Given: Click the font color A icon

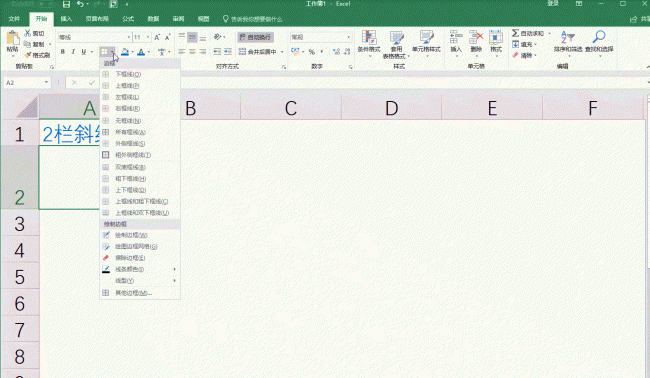Looking at the screenshot, I should pyautogui.click(x=141, y=52).
